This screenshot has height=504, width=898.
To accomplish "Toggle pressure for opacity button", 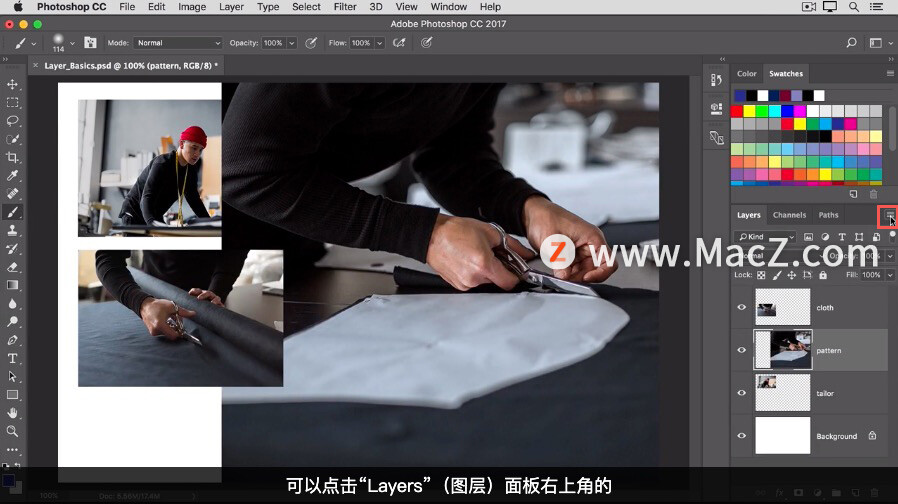I will tap(311, 43).
